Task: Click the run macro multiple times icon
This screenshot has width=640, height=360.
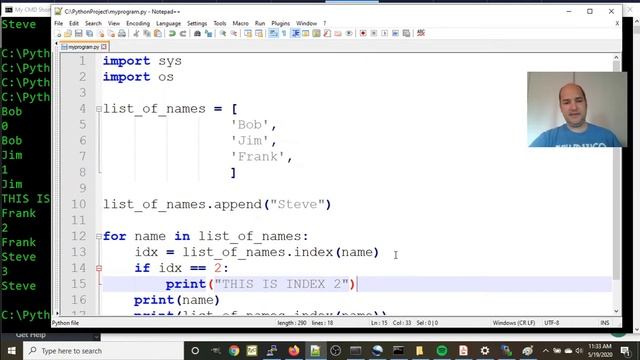Action: click(x=395, y=33)
